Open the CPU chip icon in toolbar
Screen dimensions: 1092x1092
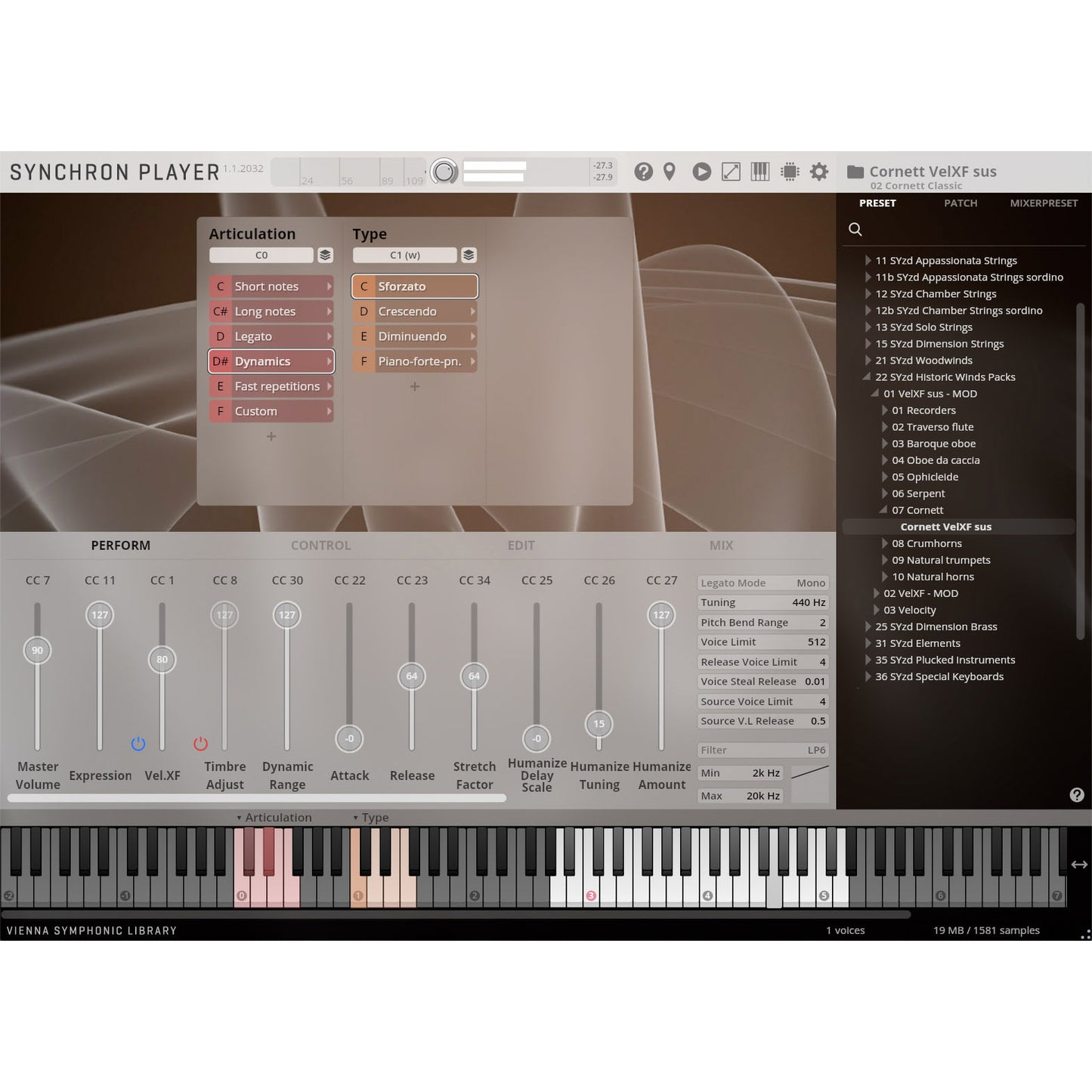pos(790,172)
